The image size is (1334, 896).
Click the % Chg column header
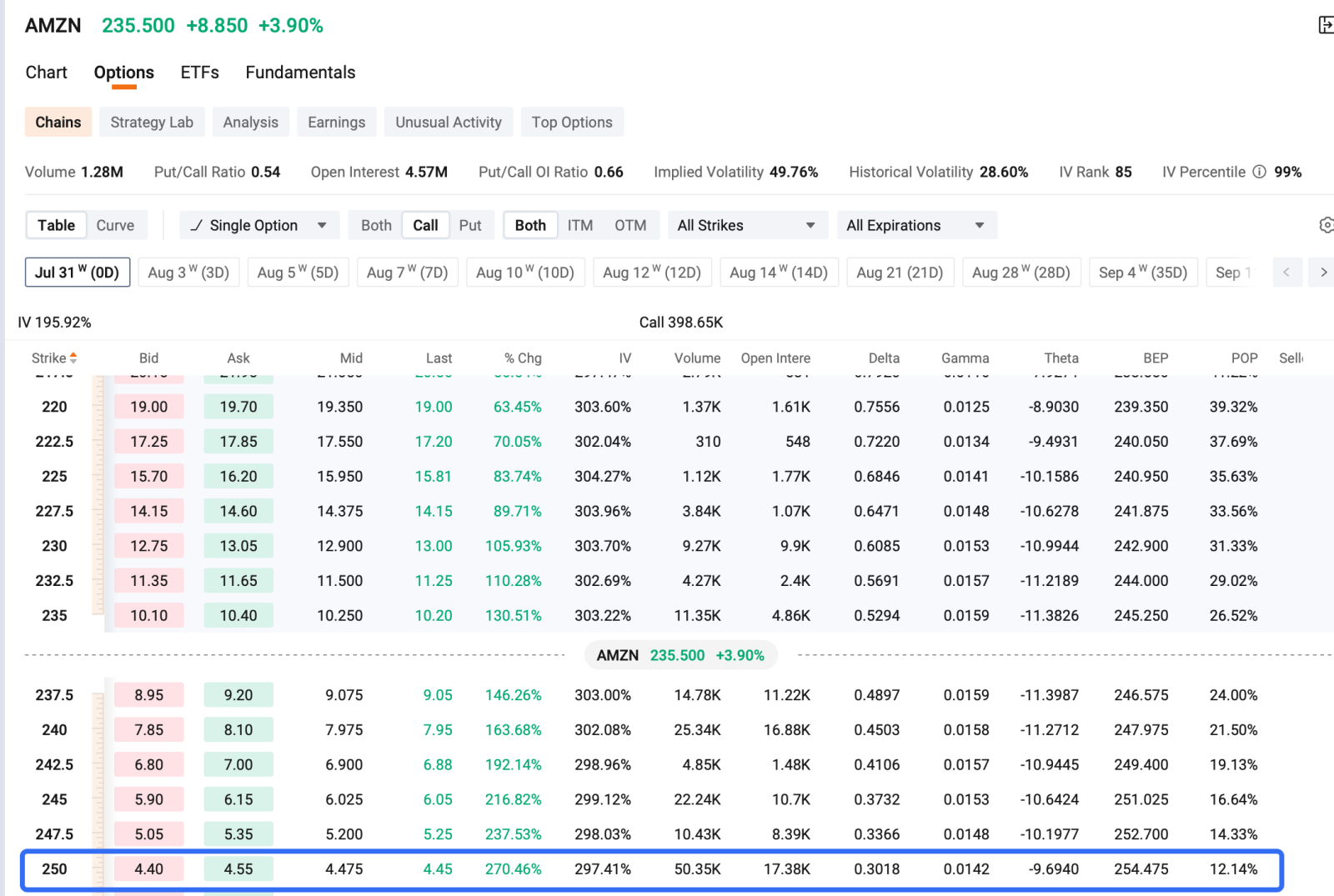click(523, 358)
